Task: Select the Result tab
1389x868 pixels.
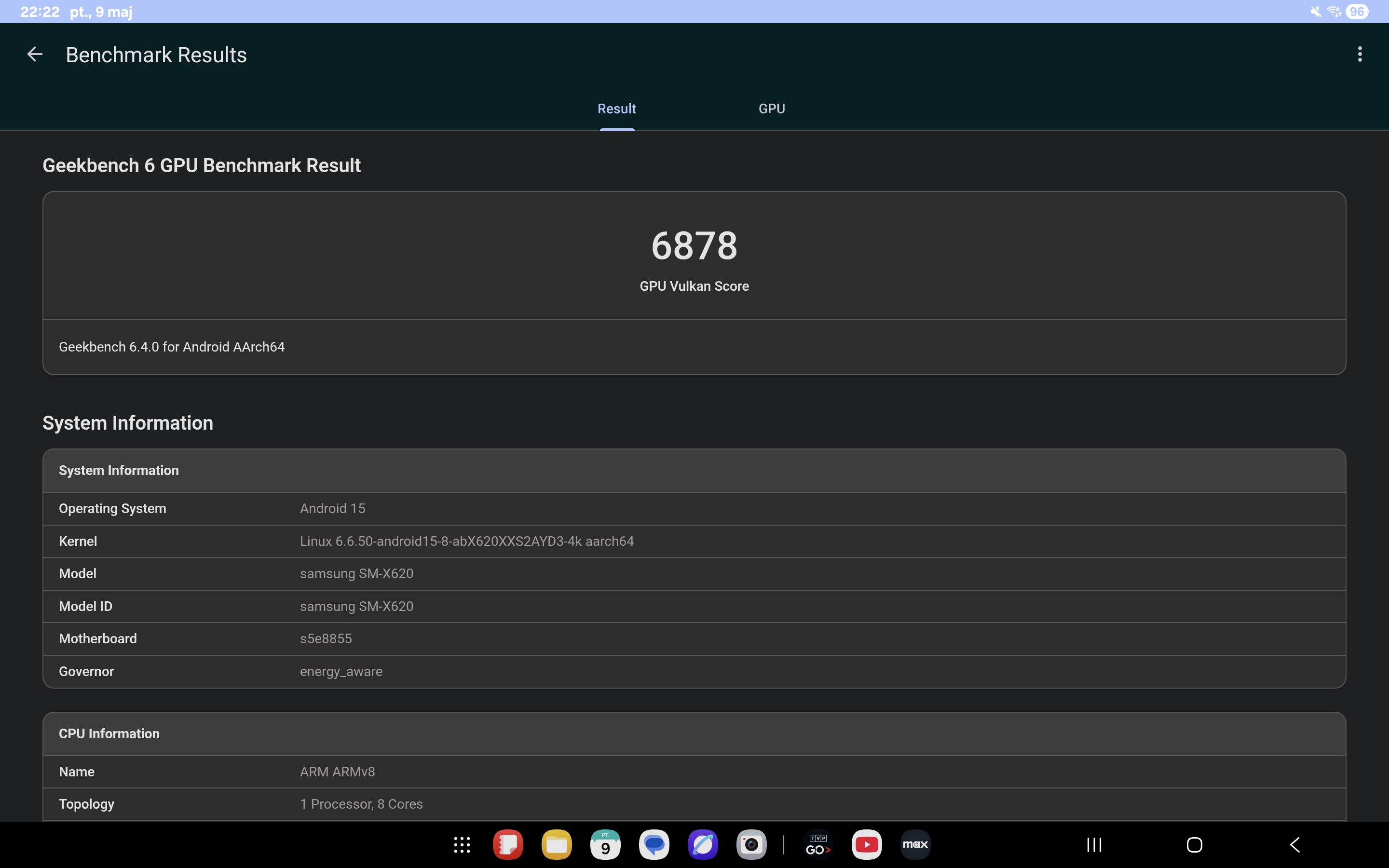Action: coord(616,108)
